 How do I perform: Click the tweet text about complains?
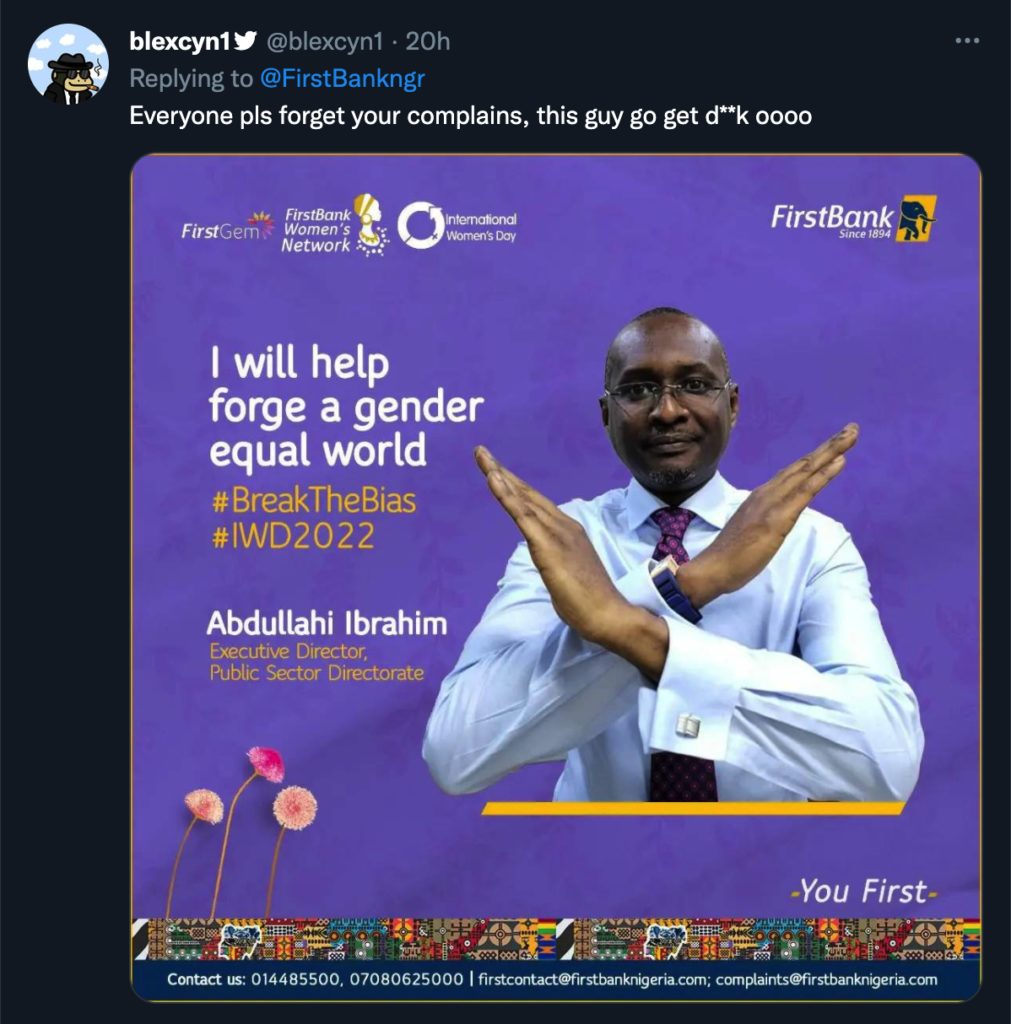[x=470, y=116]
